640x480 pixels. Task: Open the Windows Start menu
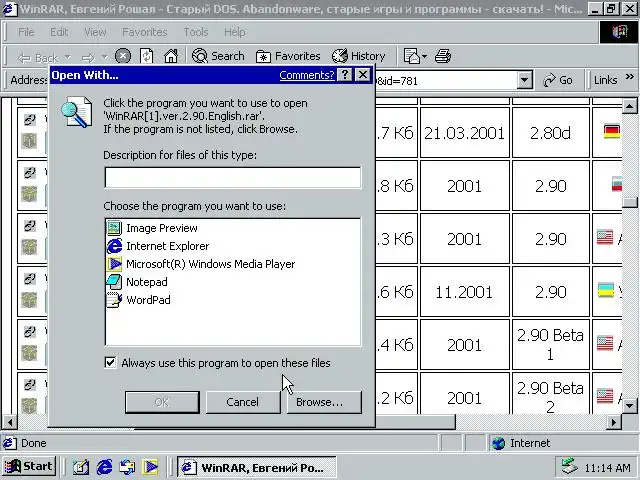[29, 467]
